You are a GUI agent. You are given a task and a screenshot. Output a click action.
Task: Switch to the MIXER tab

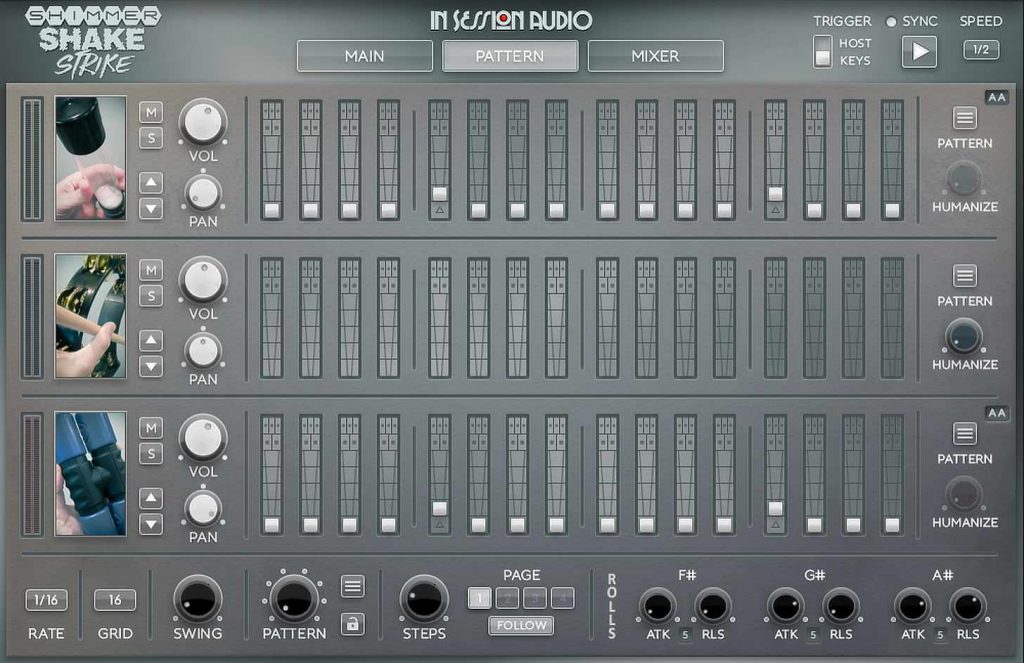(x=656, y=56)
